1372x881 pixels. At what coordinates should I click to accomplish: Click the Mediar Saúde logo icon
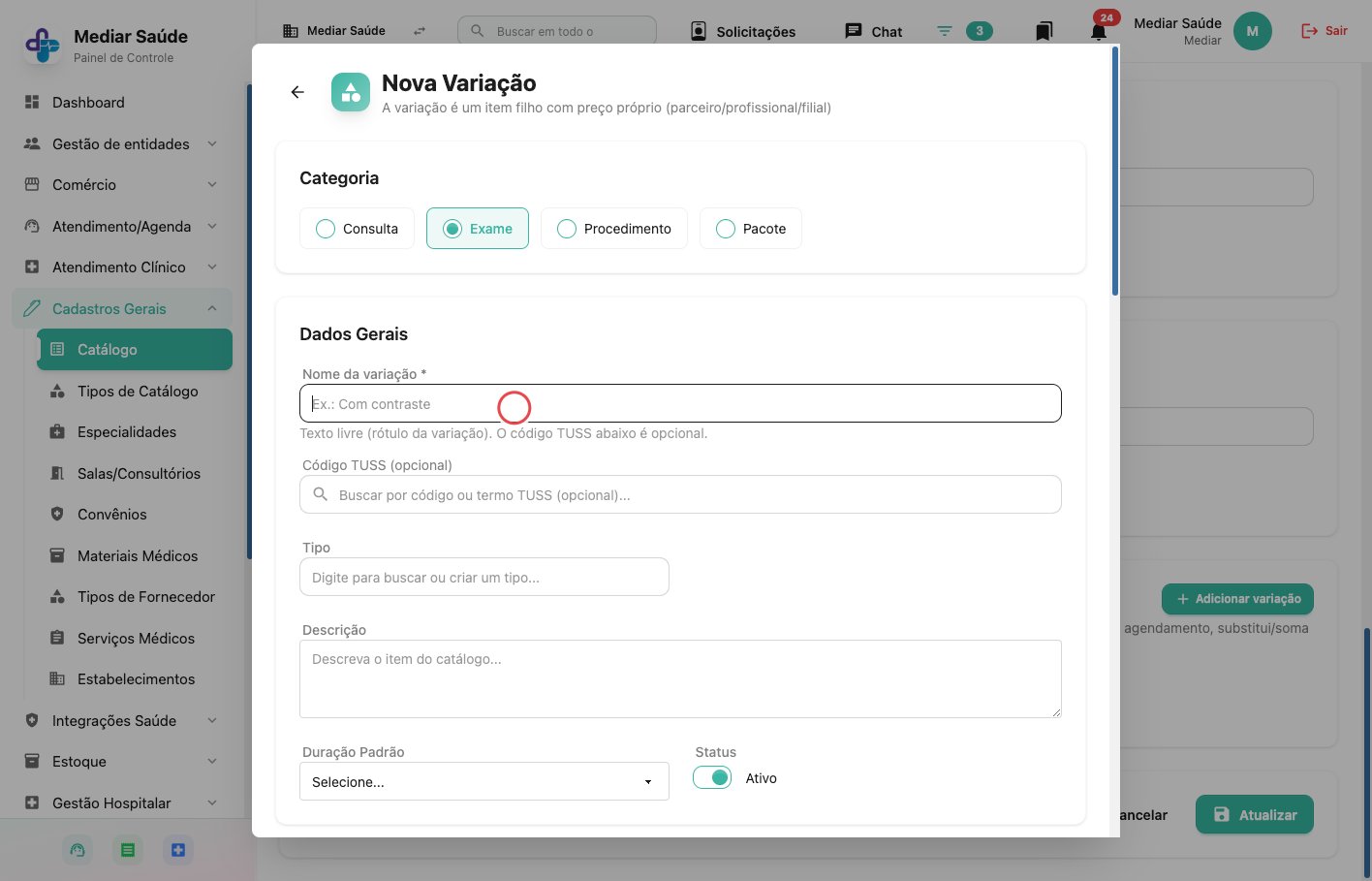click(x=42, y=45)
